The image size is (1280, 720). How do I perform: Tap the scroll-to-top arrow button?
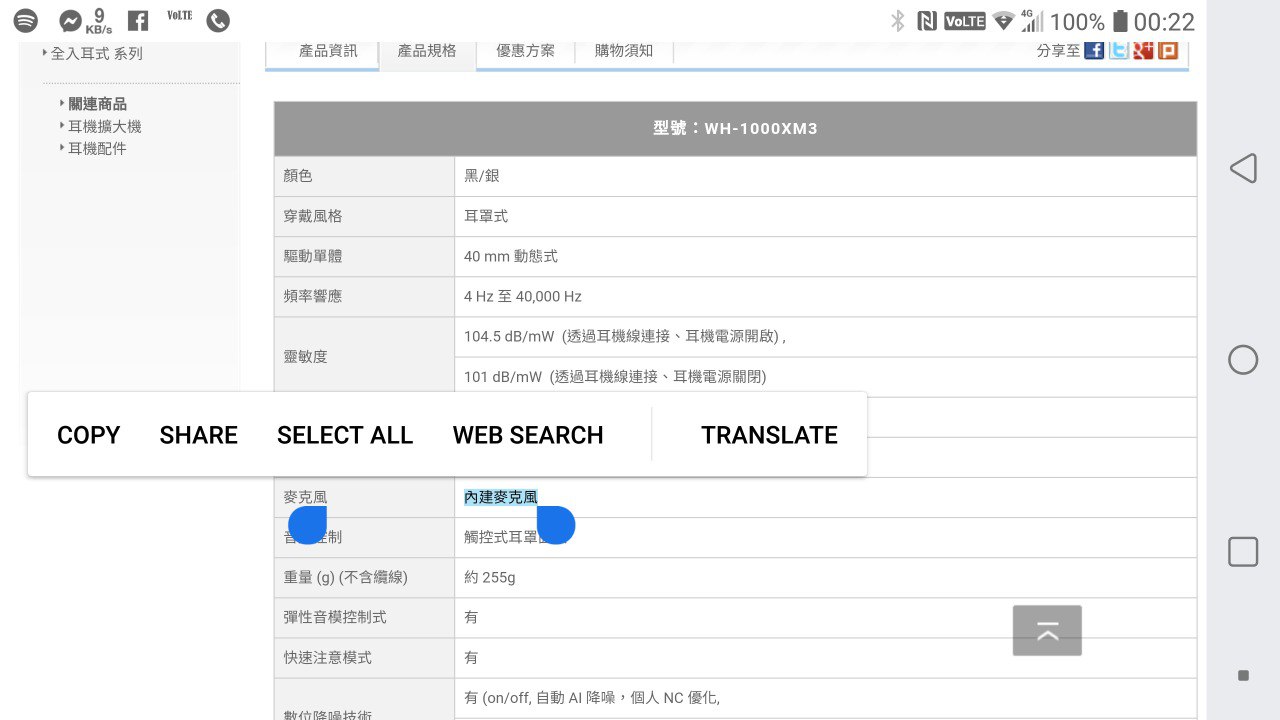tap(1047, 631)
